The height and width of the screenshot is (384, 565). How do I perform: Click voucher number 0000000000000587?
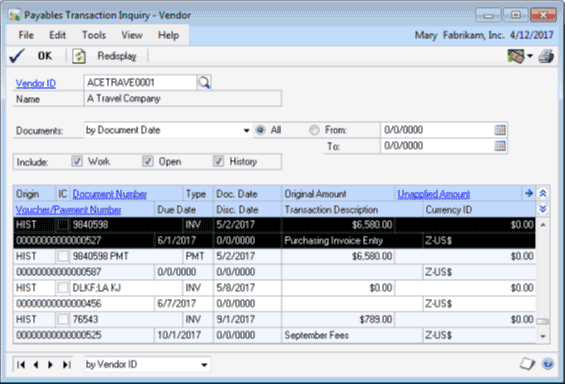(58, 272)
